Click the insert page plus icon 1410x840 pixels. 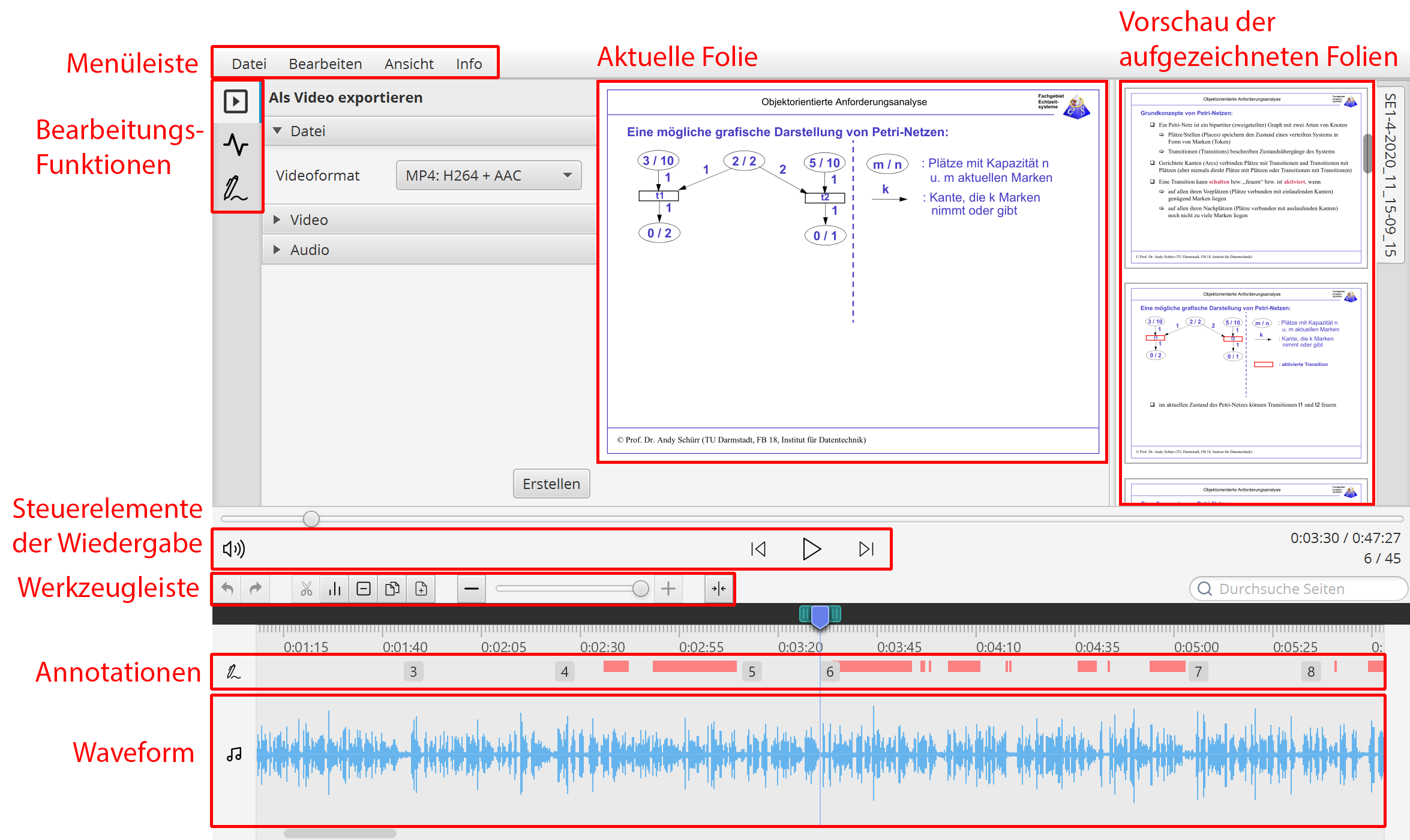point(421,589)
